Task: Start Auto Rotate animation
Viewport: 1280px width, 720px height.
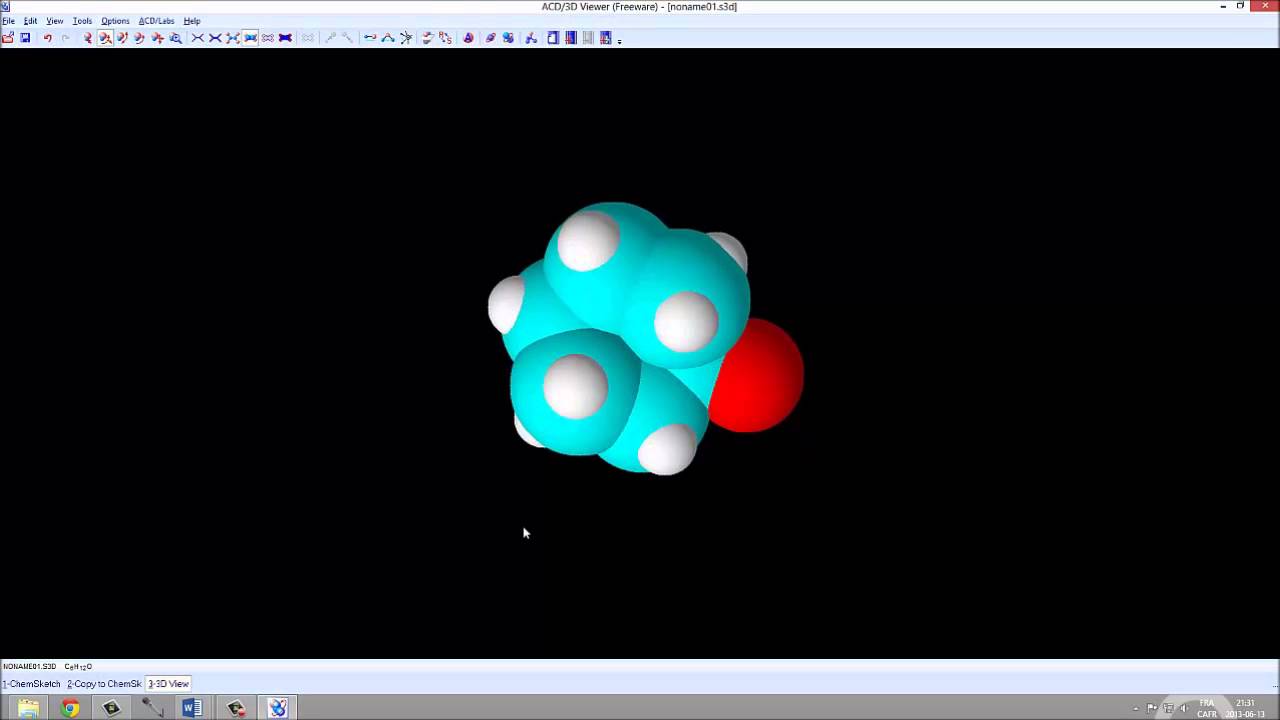Action: coord(427,38)
